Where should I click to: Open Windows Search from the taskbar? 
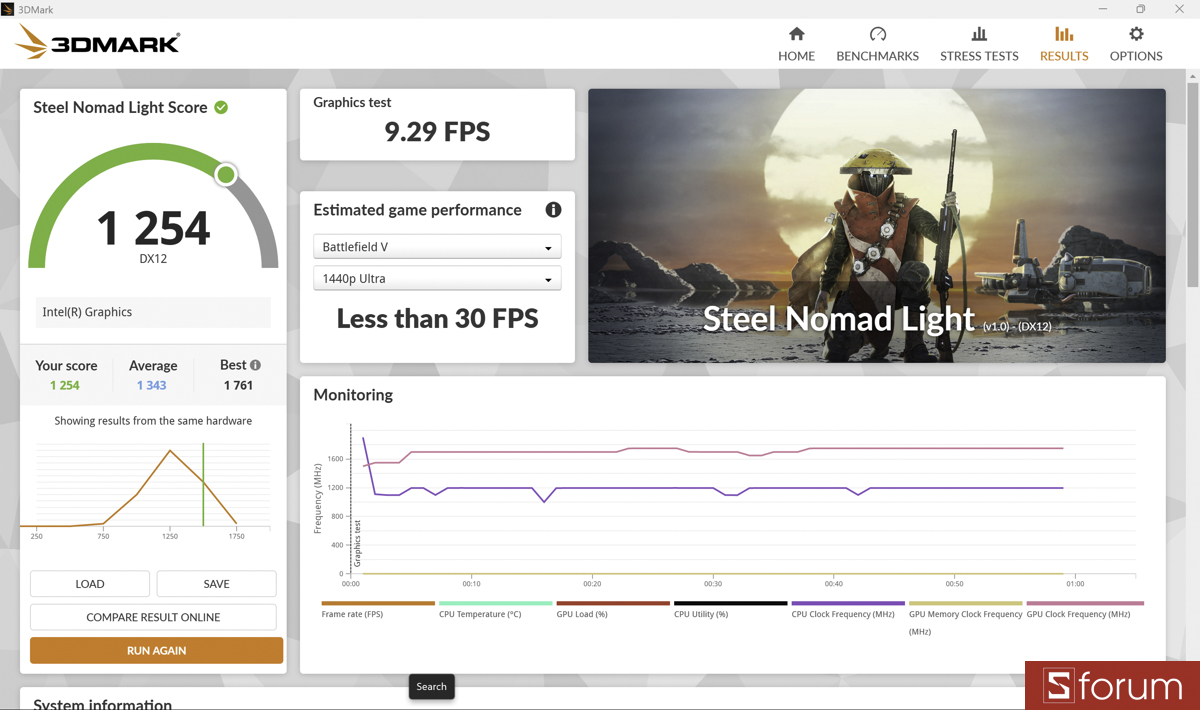click(x=431, y=686)
